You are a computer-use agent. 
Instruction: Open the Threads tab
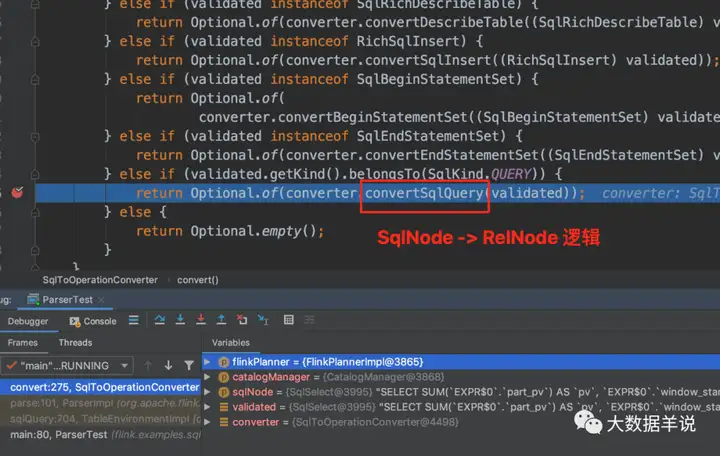[75, 343]
